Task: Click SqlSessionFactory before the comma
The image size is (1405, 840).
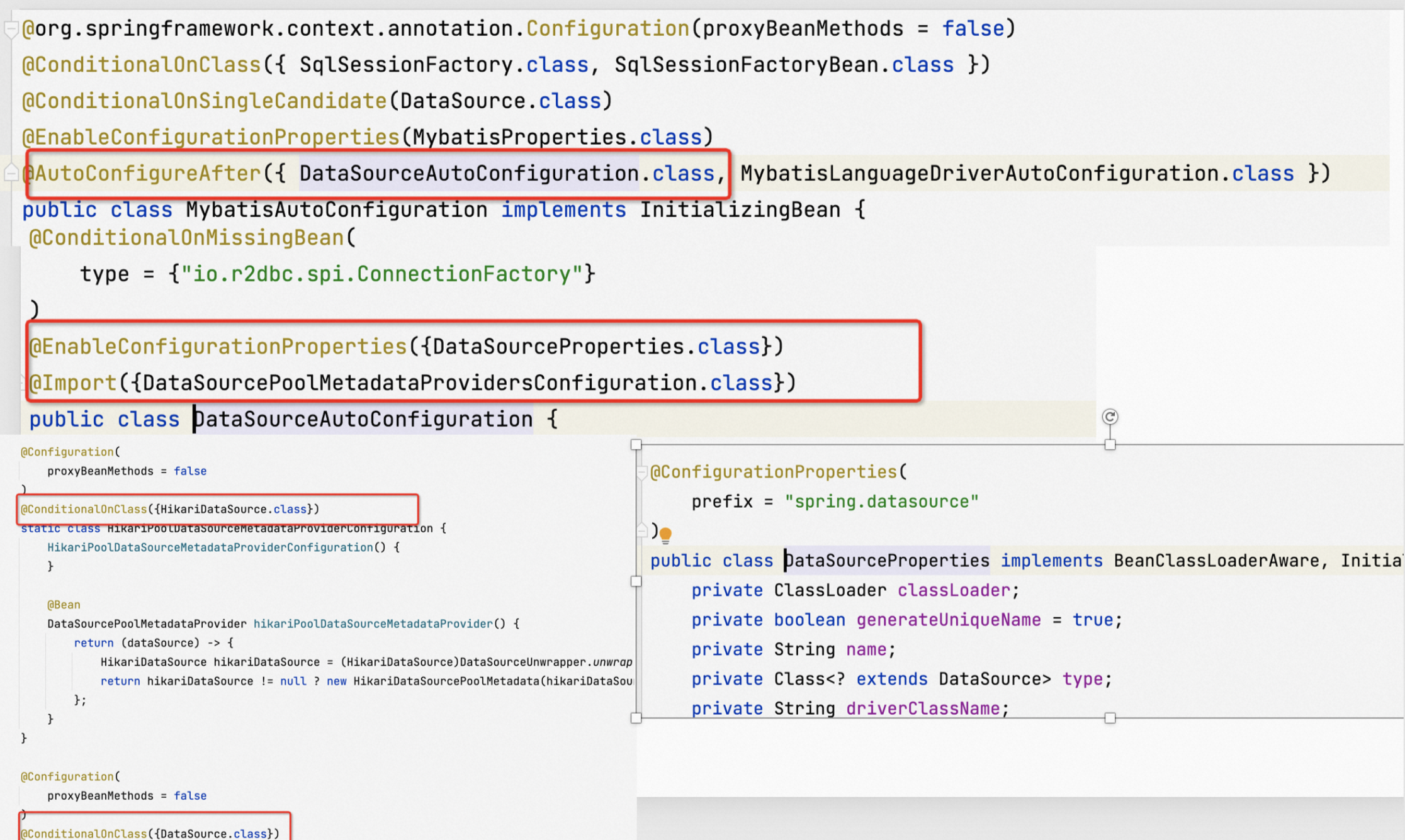Action: pos(406,65)
